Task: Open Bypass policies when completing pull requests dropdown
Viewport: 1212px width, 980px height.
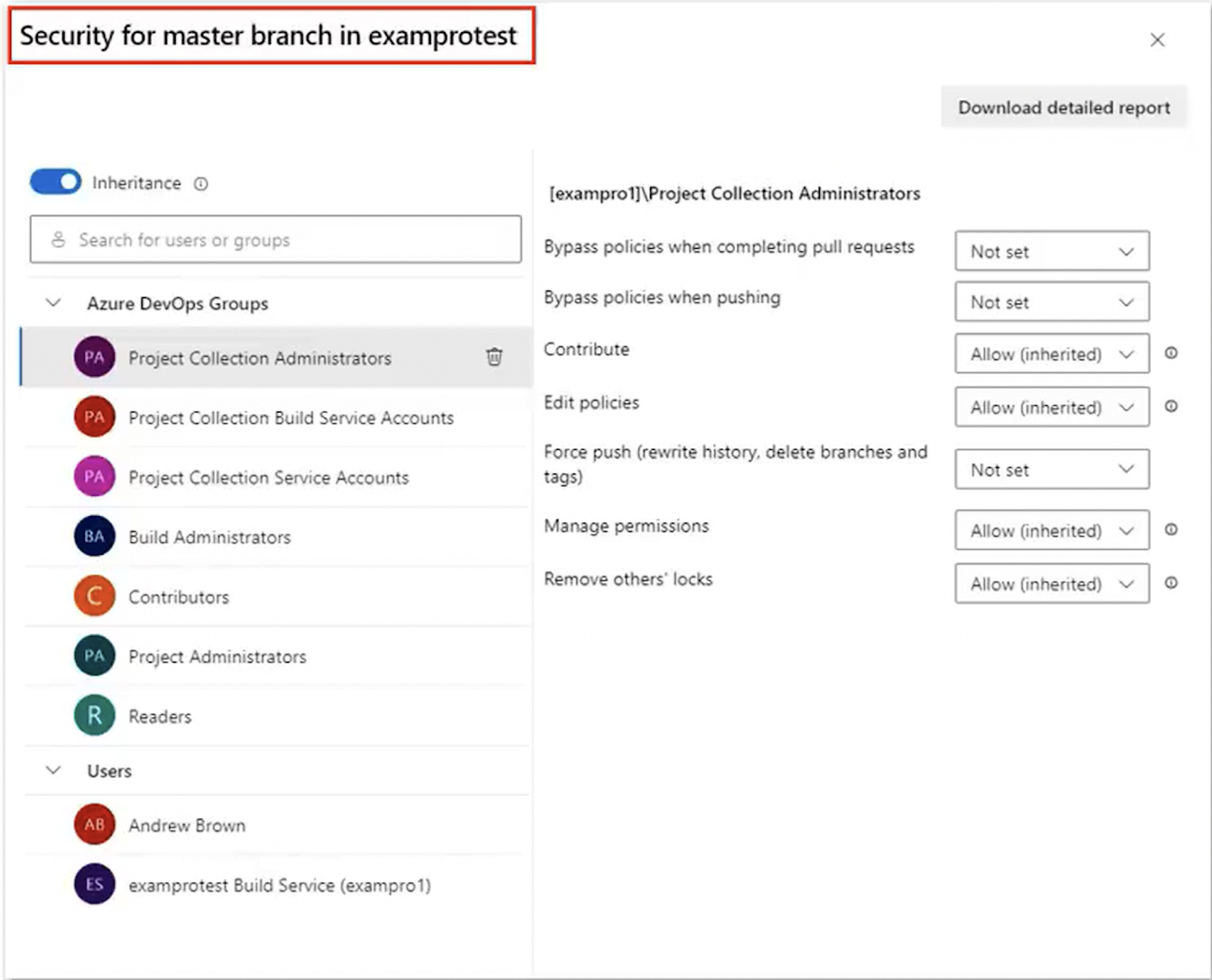Action: [x=1051, y=252]
